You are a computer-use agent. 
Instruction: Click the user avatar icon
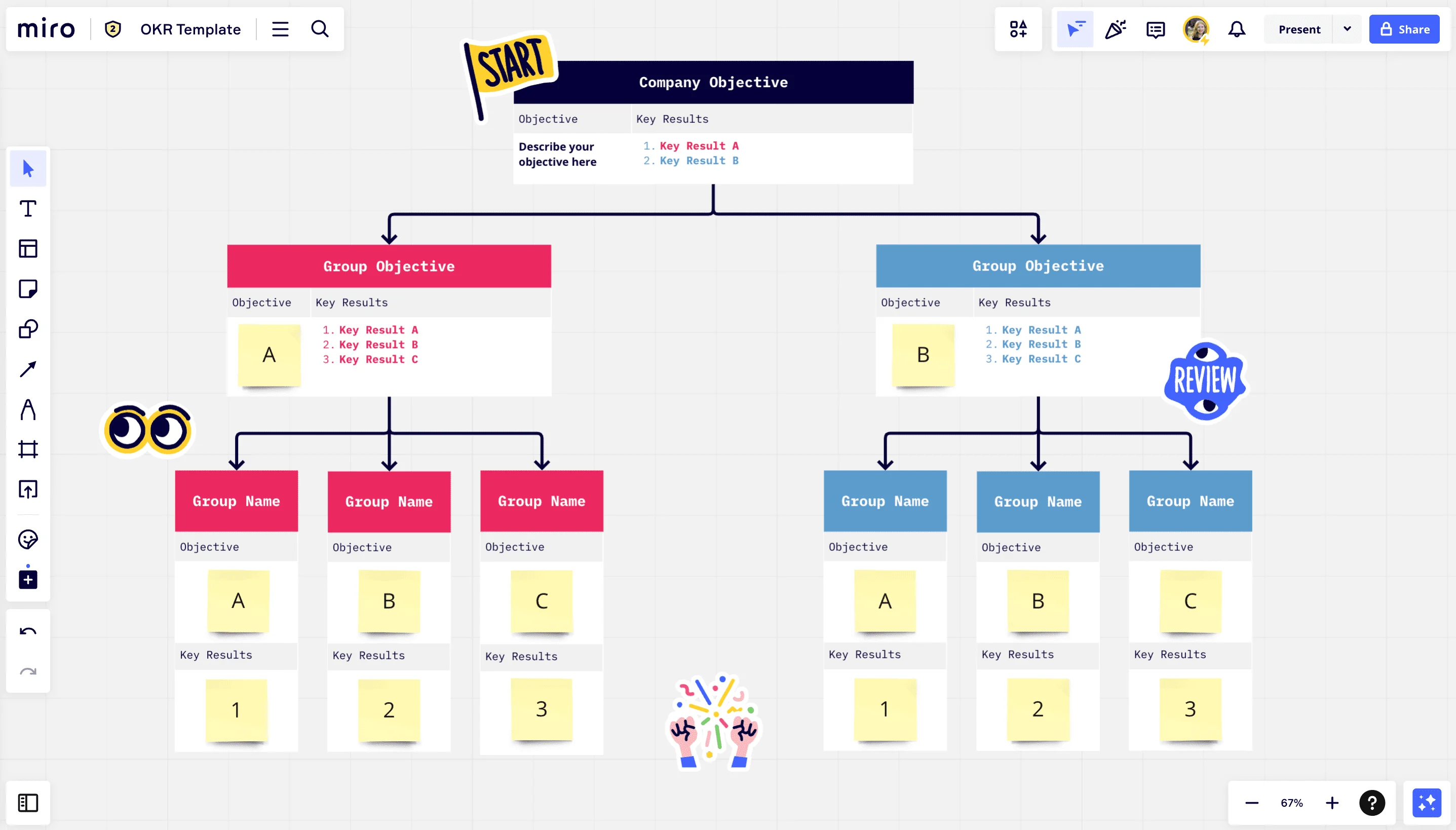coord(1196,29)
